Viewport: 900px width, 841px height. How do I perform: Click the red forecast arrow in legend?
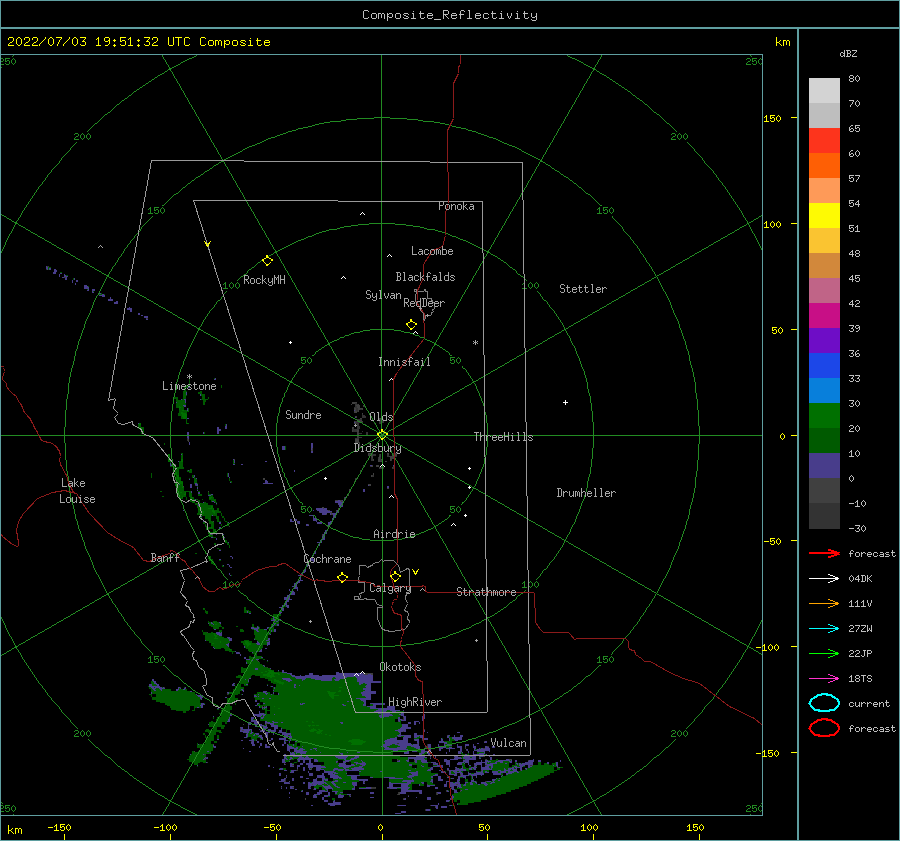824,553
